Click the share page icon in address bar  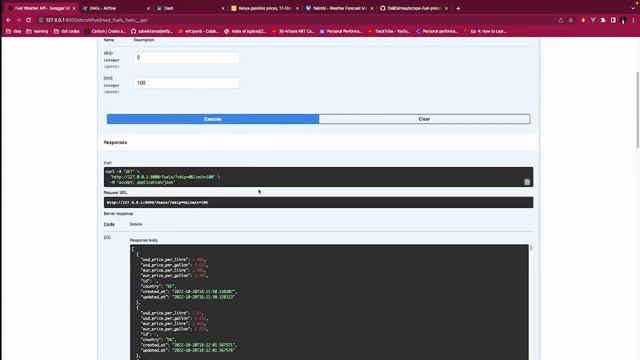(x=561, y=20)
